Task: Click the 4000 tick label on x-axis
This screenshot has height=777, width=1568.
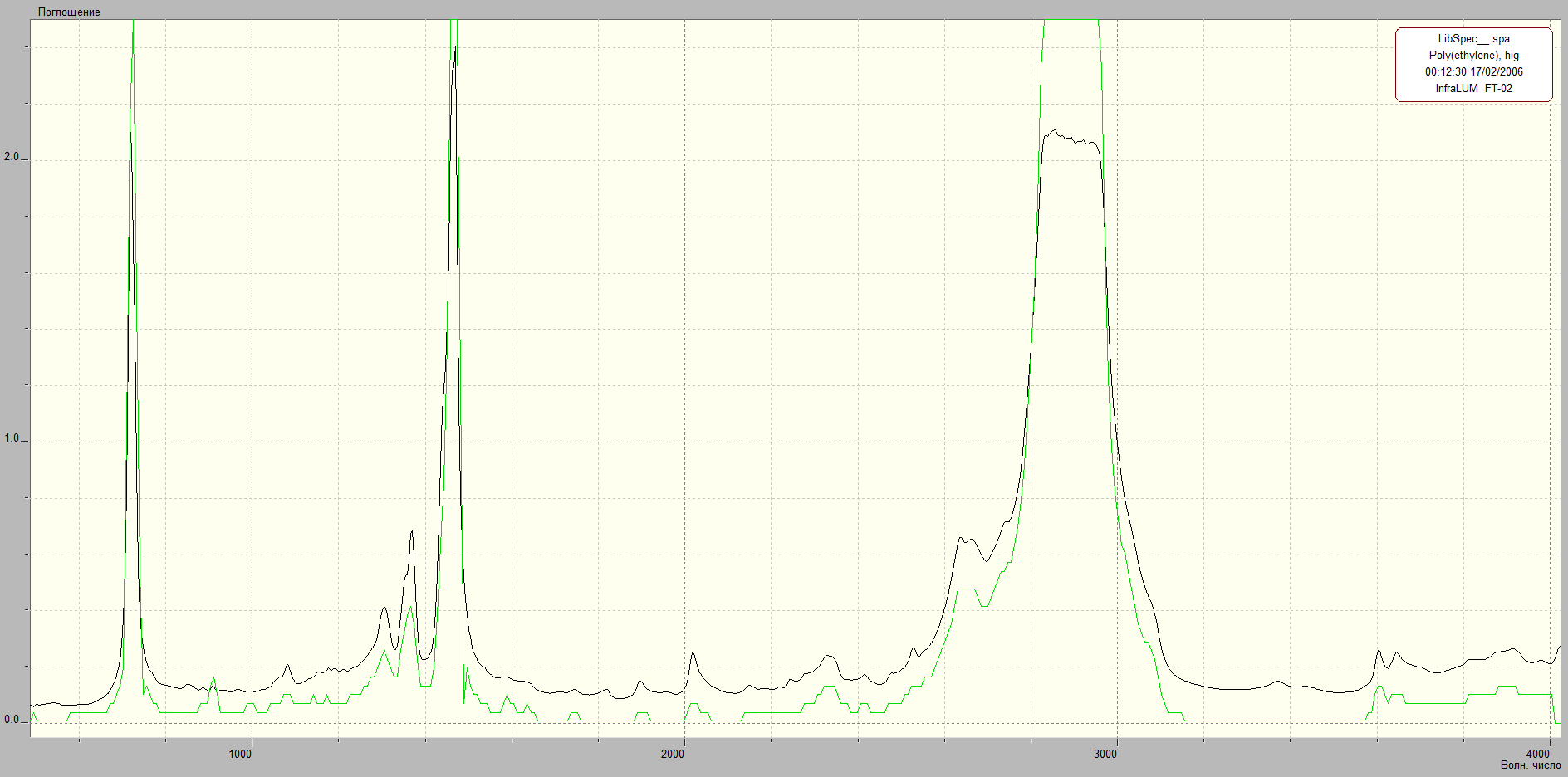Action: (x=1537, y=754)
